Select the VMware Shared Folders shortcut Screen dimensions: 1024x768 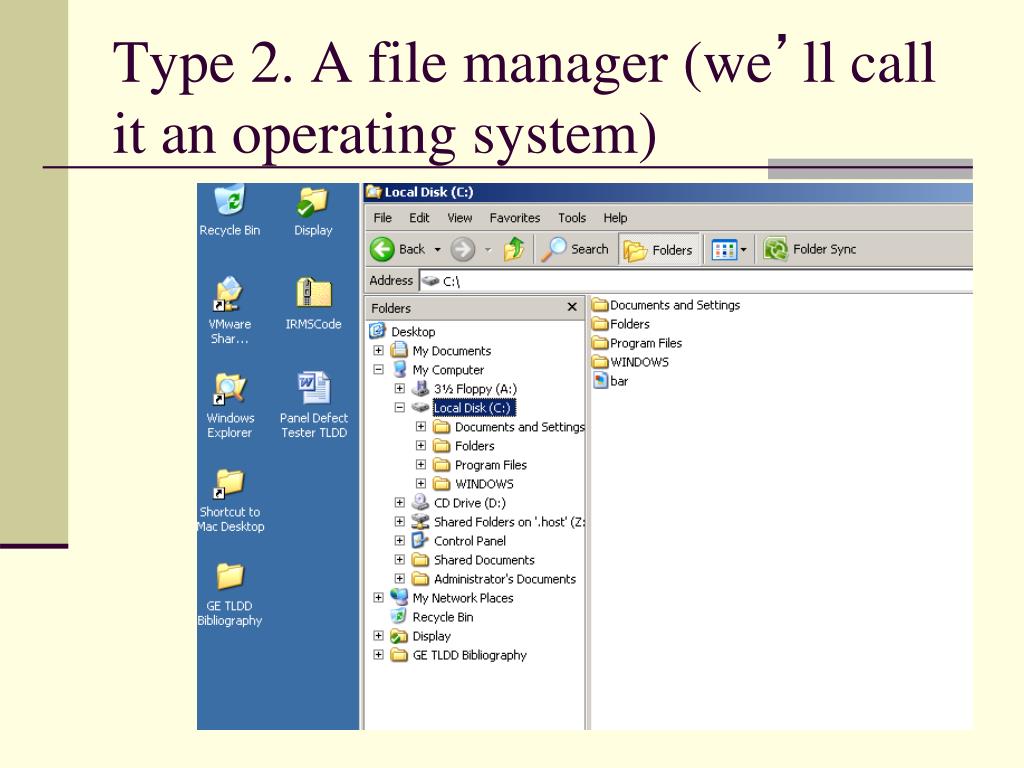click(229, 295)
